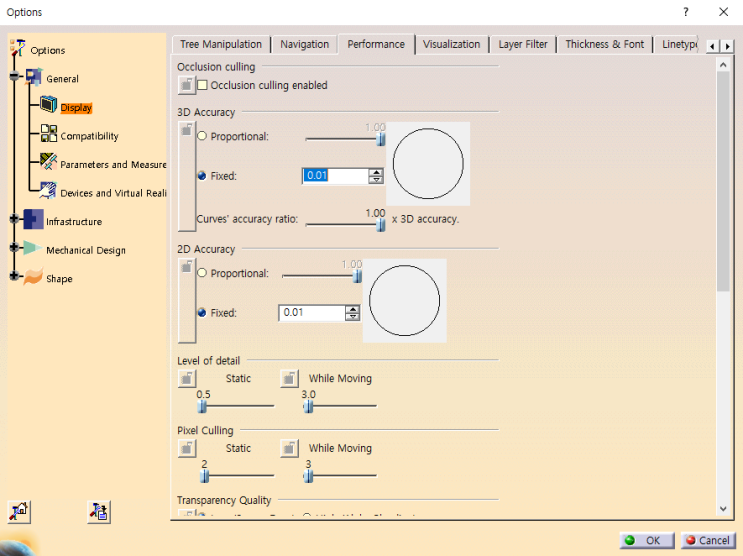
Task: Select Display in the options tree
Action: click(x=76, y=108)
